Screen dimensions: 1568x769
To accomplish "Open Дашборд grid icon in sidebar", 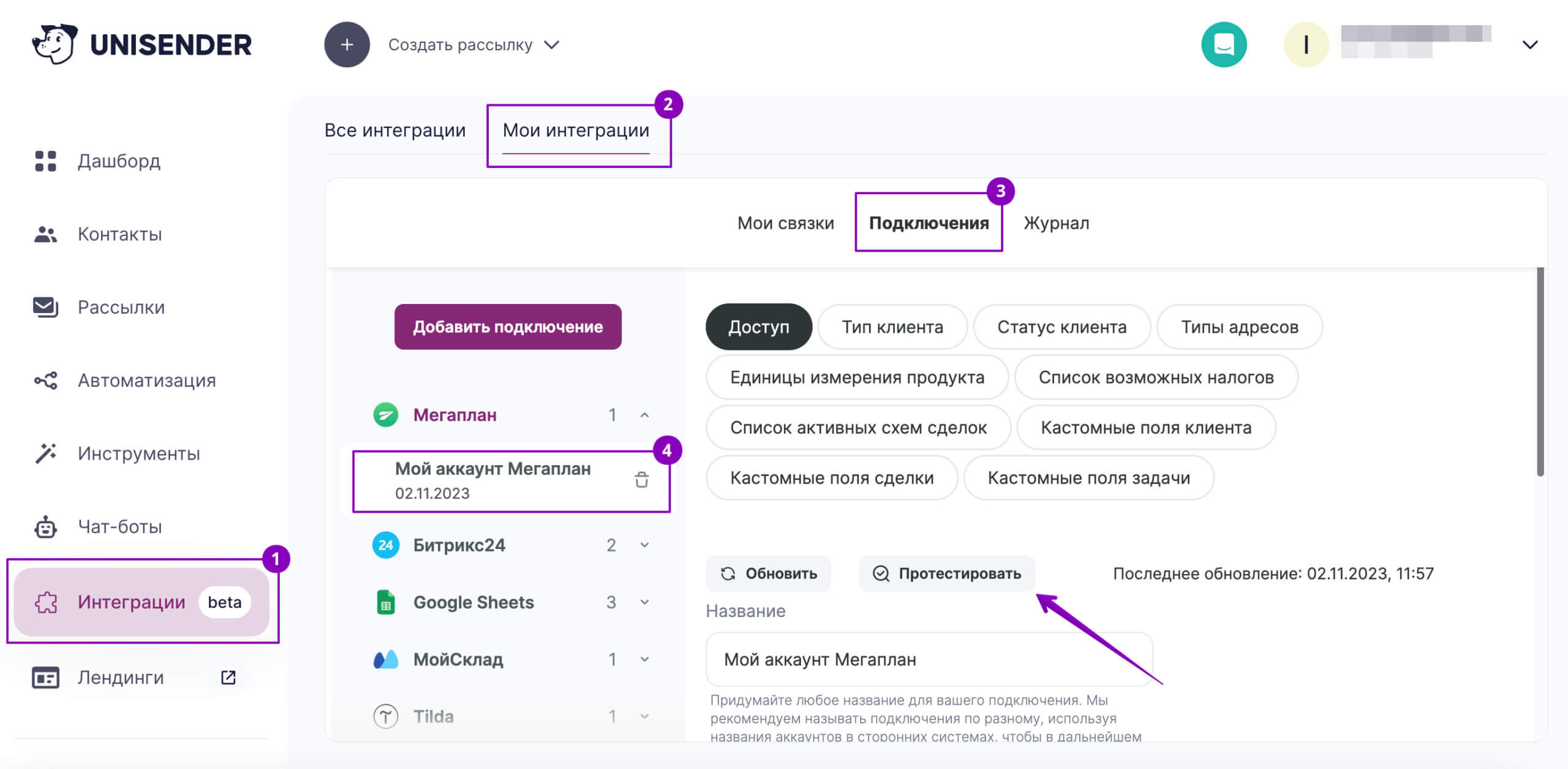I will pos(45,161).
